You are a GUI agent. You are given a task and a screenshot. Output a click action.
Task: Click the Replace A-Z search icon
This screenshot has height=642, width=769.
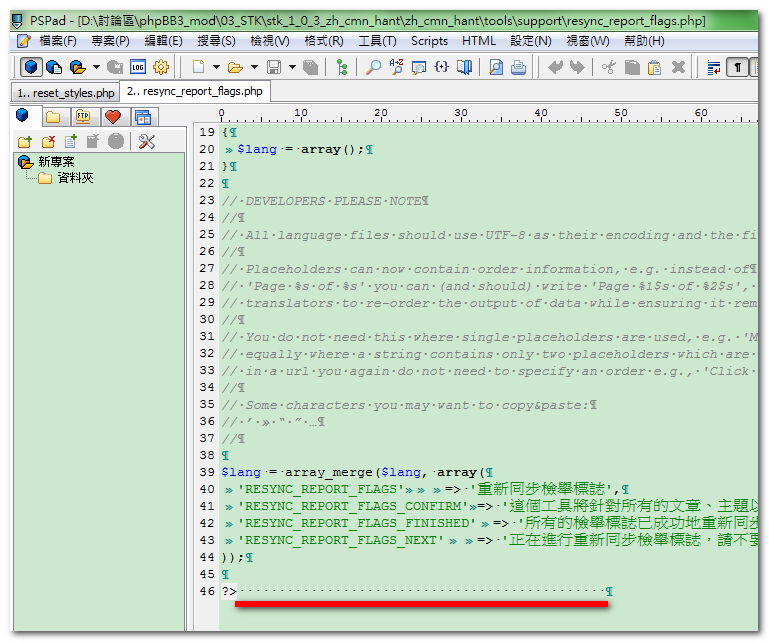click(395, 67)
